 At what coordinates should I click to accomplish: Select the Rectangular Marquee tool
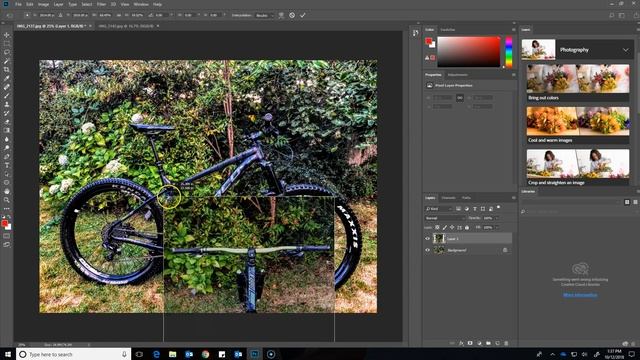(7, 44)
